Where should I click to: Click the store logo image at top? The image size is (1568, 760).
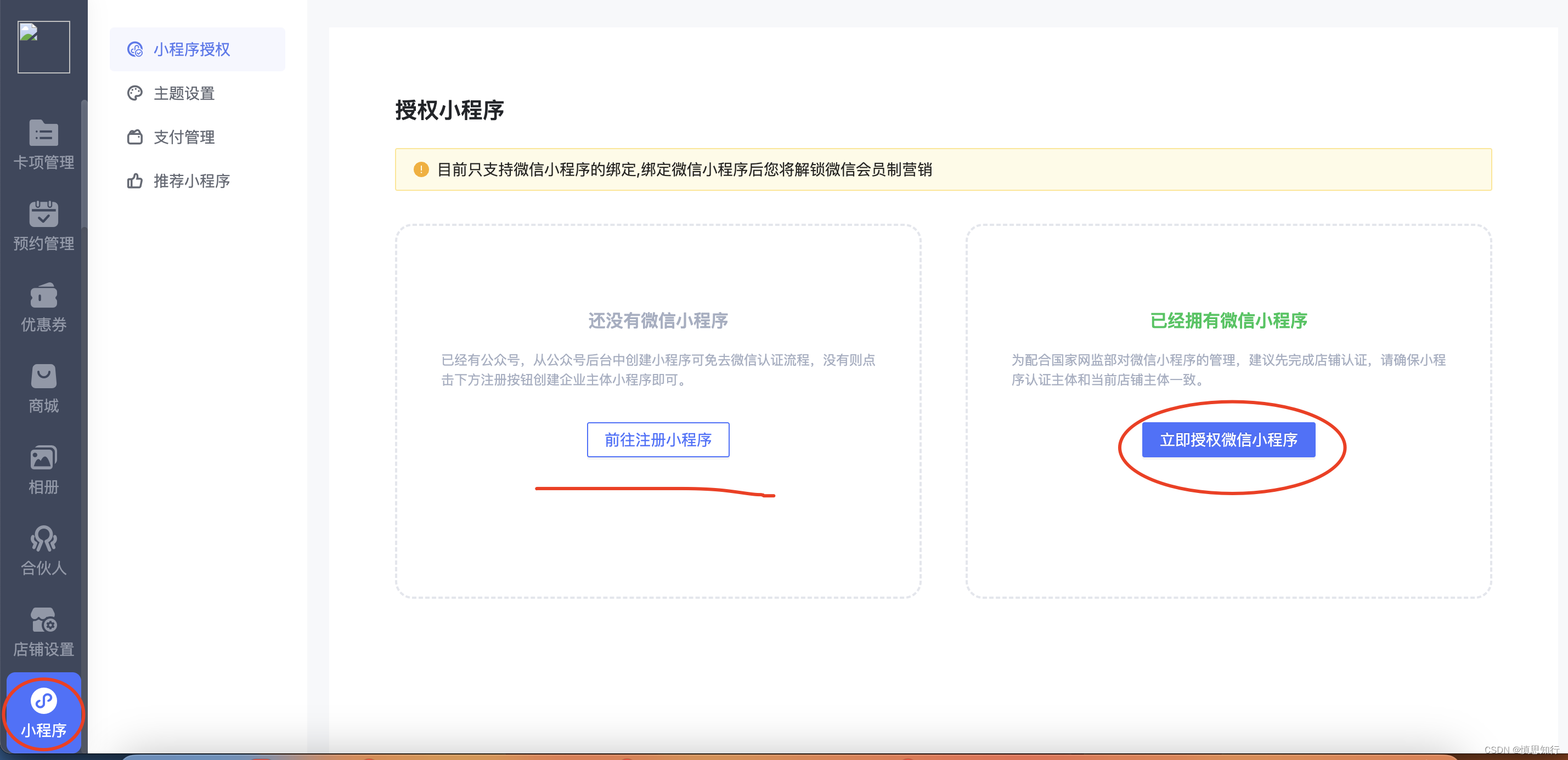(x=43, y=47)
